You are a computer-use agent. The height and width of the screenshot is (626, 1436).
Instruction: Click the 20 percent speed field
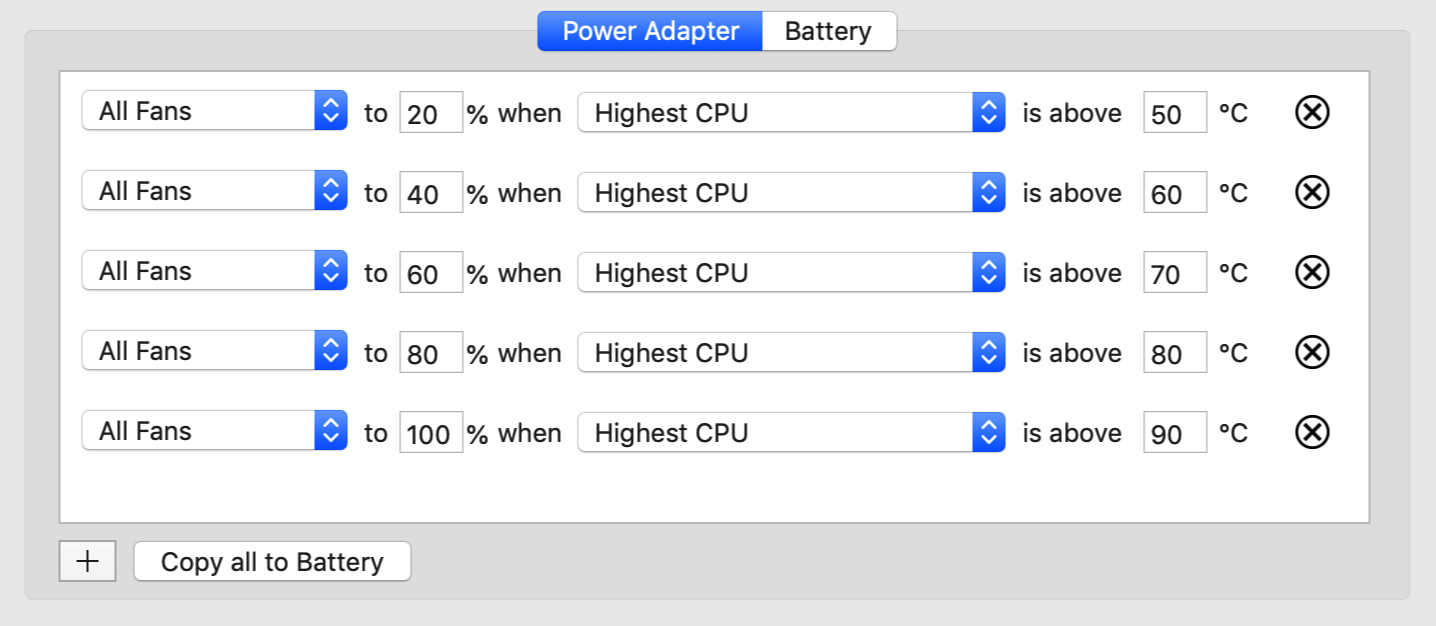pyautogui.click(x=430, y=113)
